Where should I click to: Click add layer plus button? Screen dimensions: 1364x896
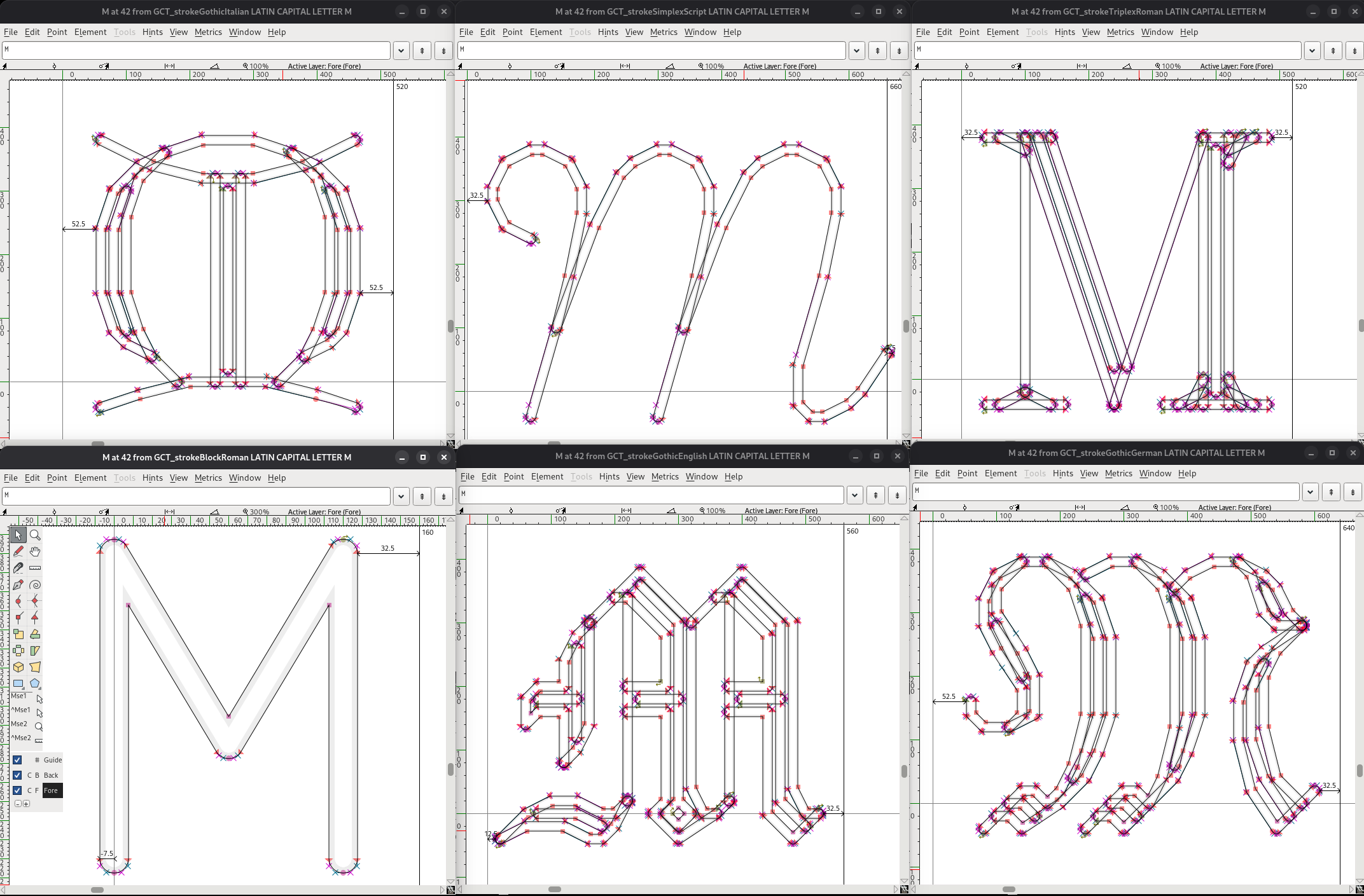(26, 804)
